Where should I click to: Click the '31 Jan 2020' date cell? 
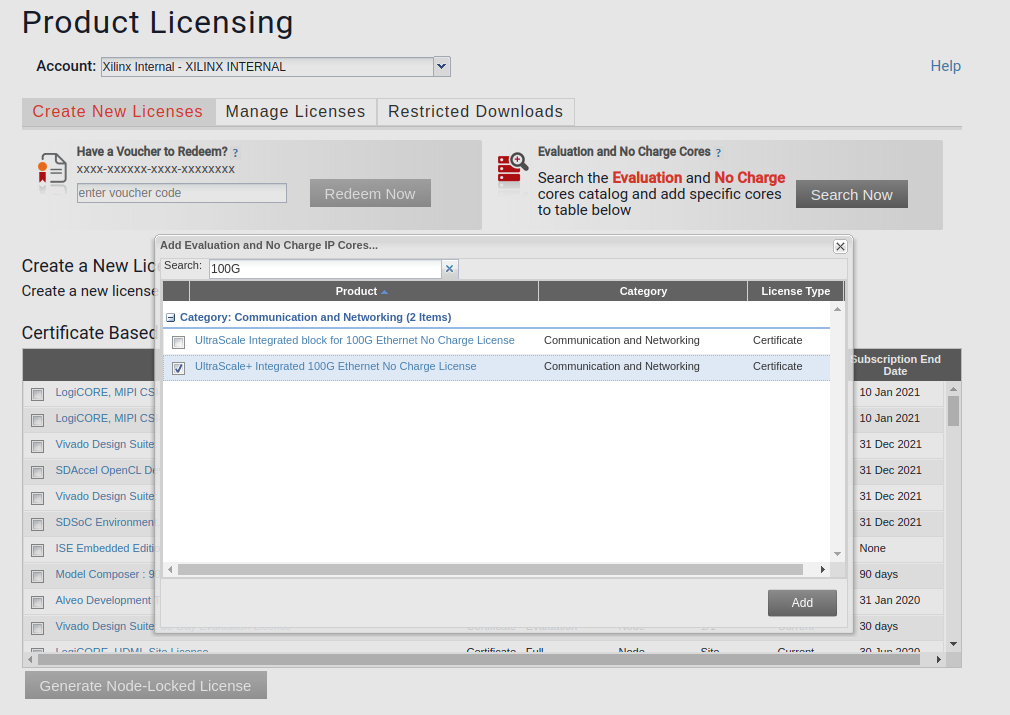890,600
